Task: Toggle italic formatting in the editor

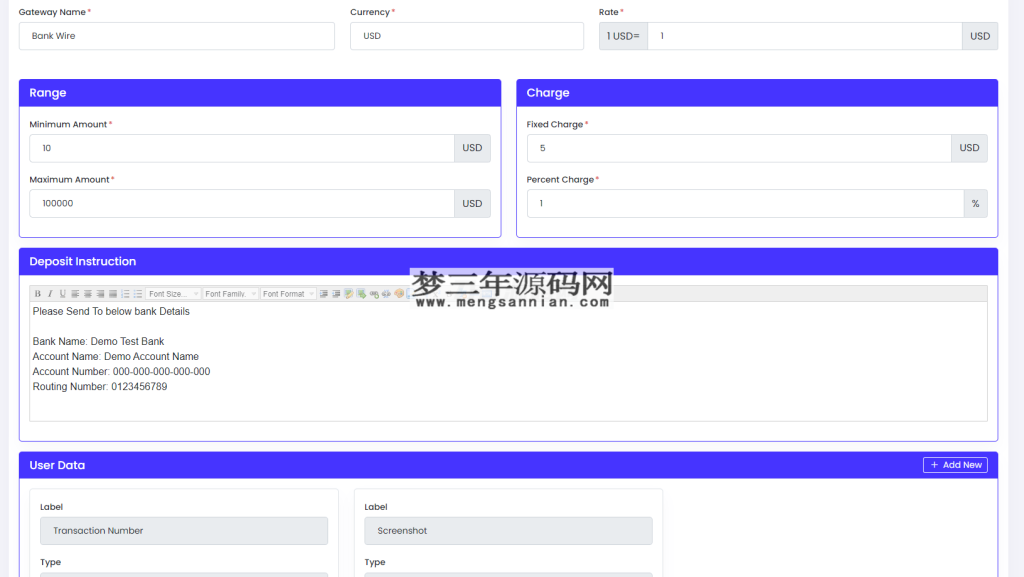Action: point(50,293)
